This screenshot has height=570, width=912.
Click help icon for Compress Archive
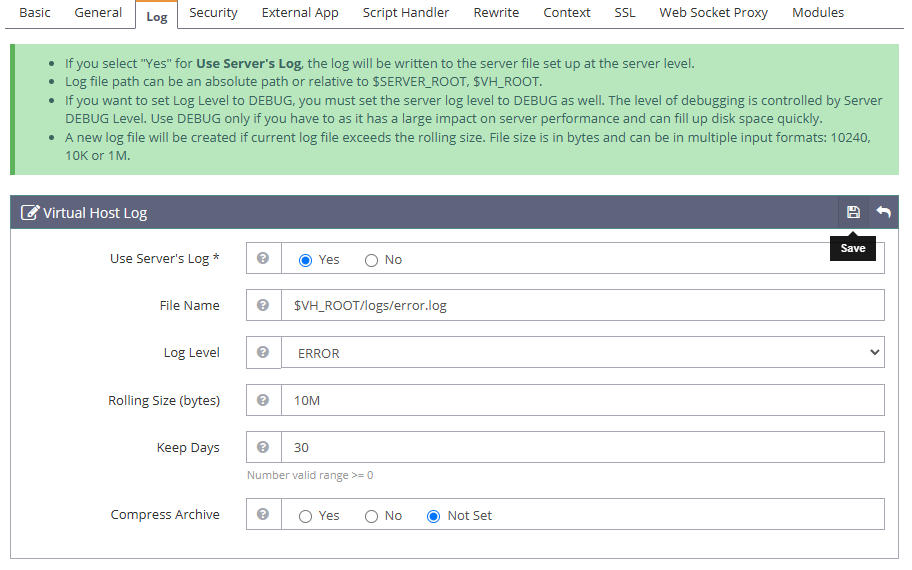click(263, 514)
